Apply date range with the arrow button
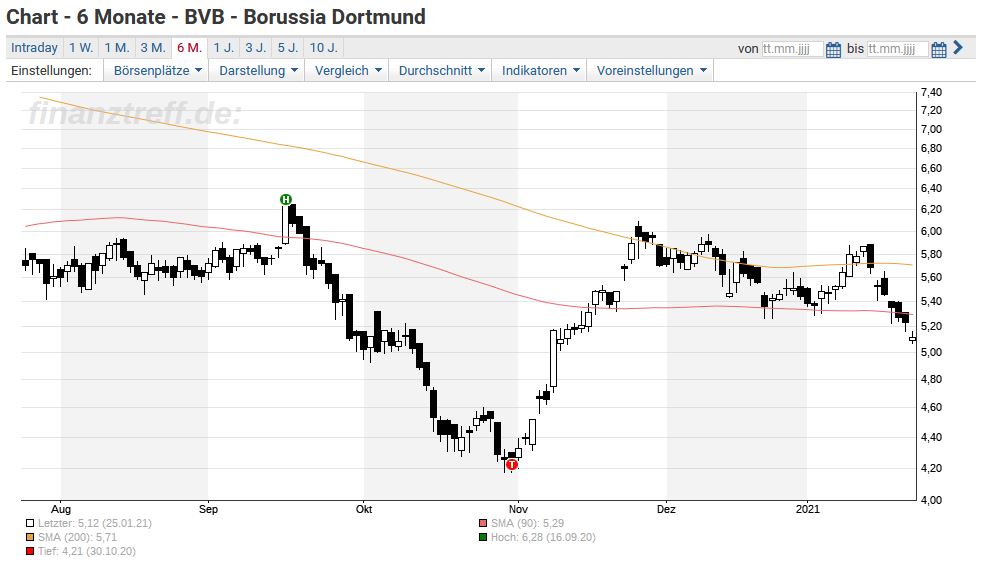Image resolution: width=982 pixels, height=568 pixels. click(958, 48)
